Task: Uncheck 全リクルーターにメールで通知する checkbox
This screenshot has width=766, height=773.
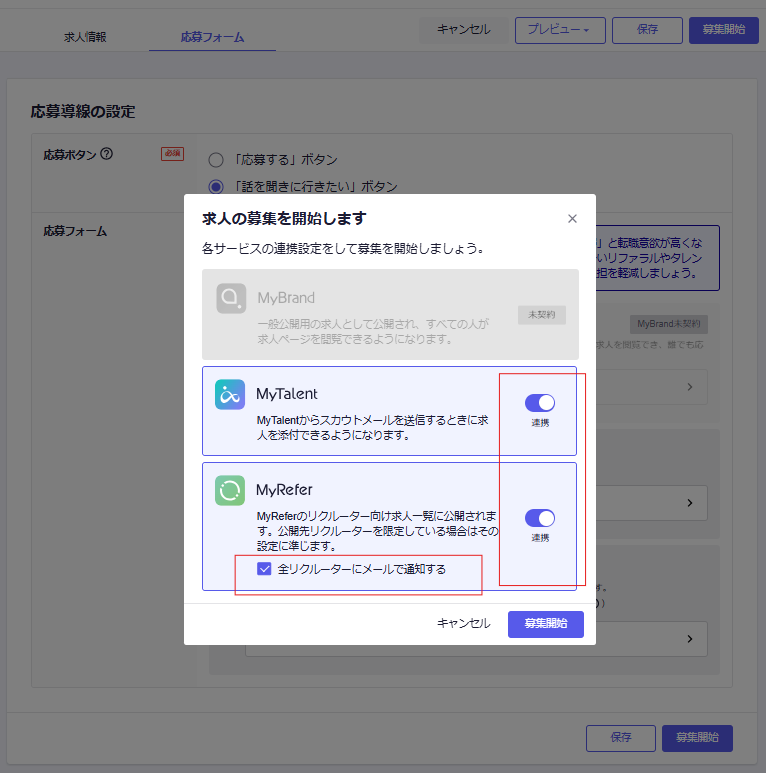Action: coord(264,569)
